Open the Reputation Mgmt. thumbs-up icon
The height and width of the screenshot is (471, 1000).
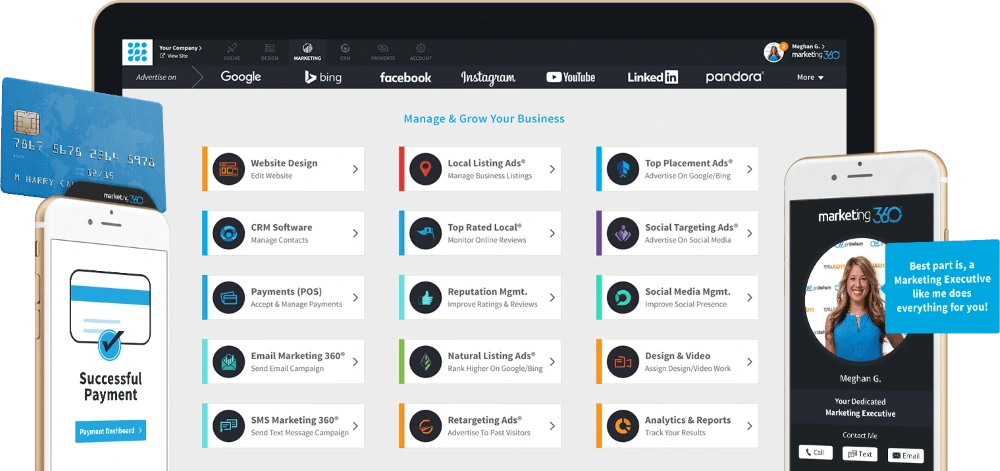pos(425,298)
